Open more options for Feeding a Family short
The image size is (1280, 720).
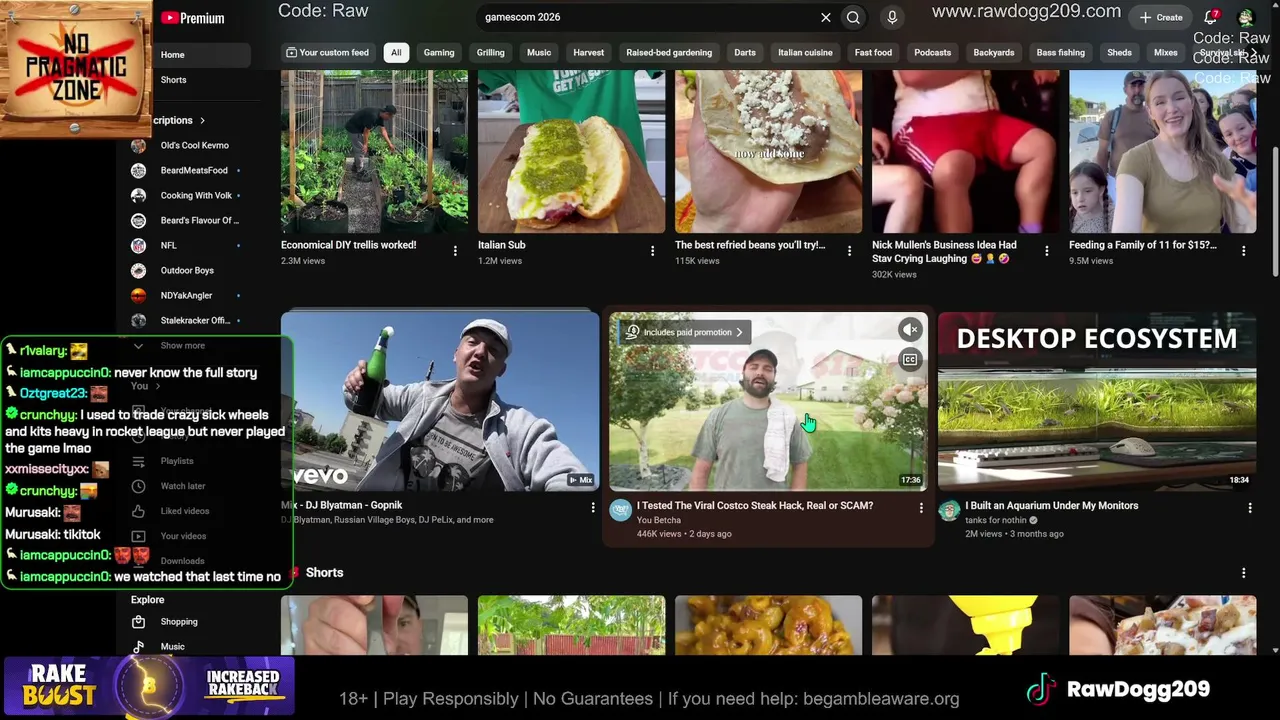click(1243, 251)
